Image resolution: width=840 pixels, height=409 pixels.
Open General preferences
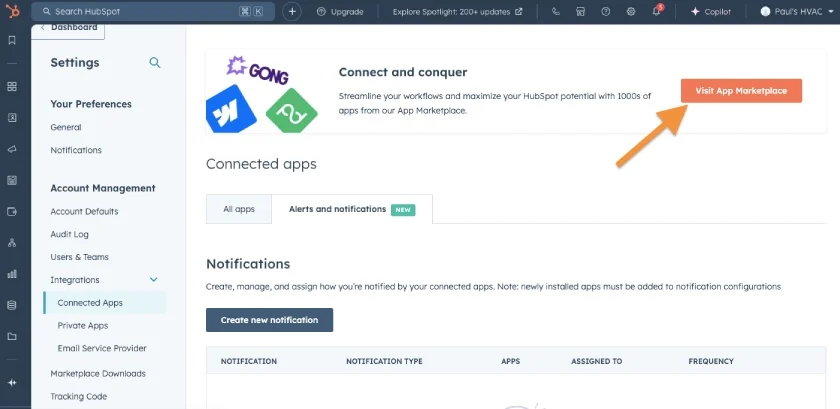click(66, 127)
